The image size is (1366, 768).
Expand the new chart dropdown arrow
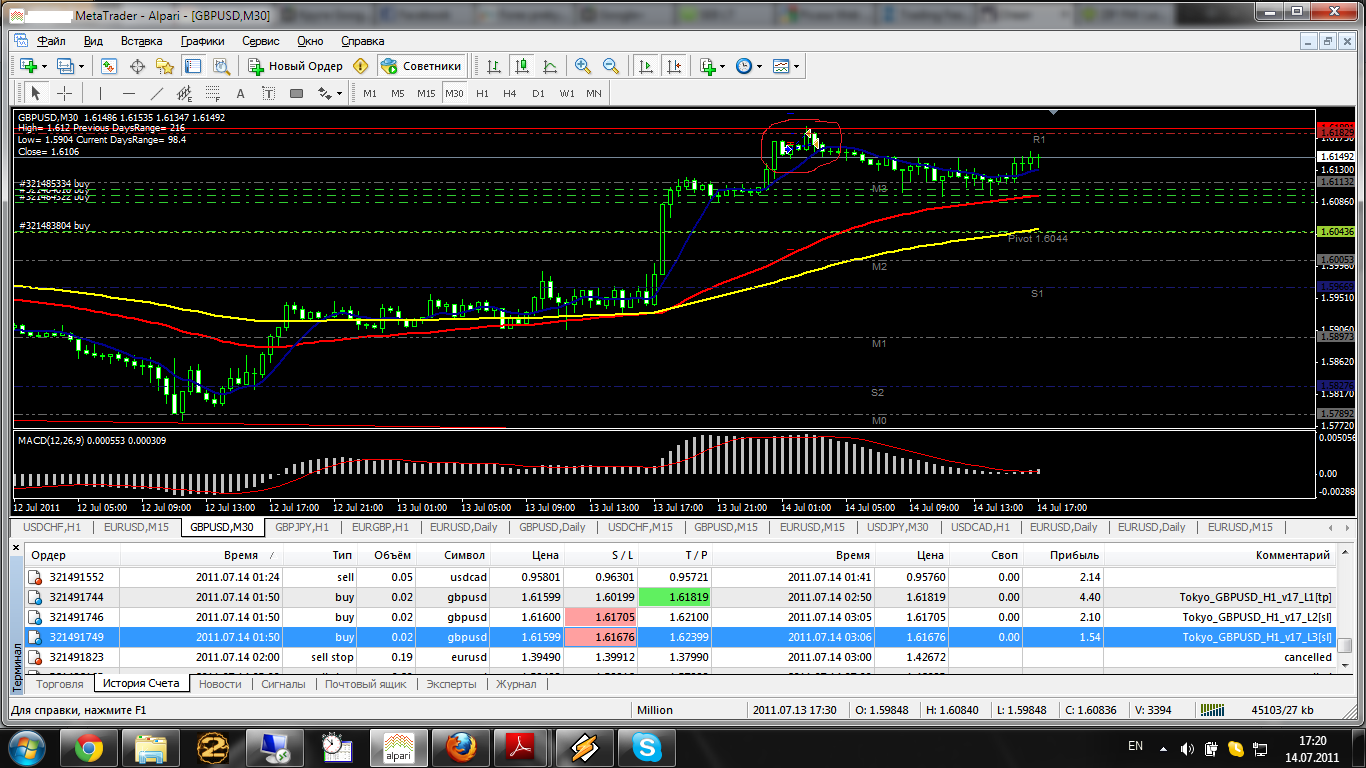[44, 66]
